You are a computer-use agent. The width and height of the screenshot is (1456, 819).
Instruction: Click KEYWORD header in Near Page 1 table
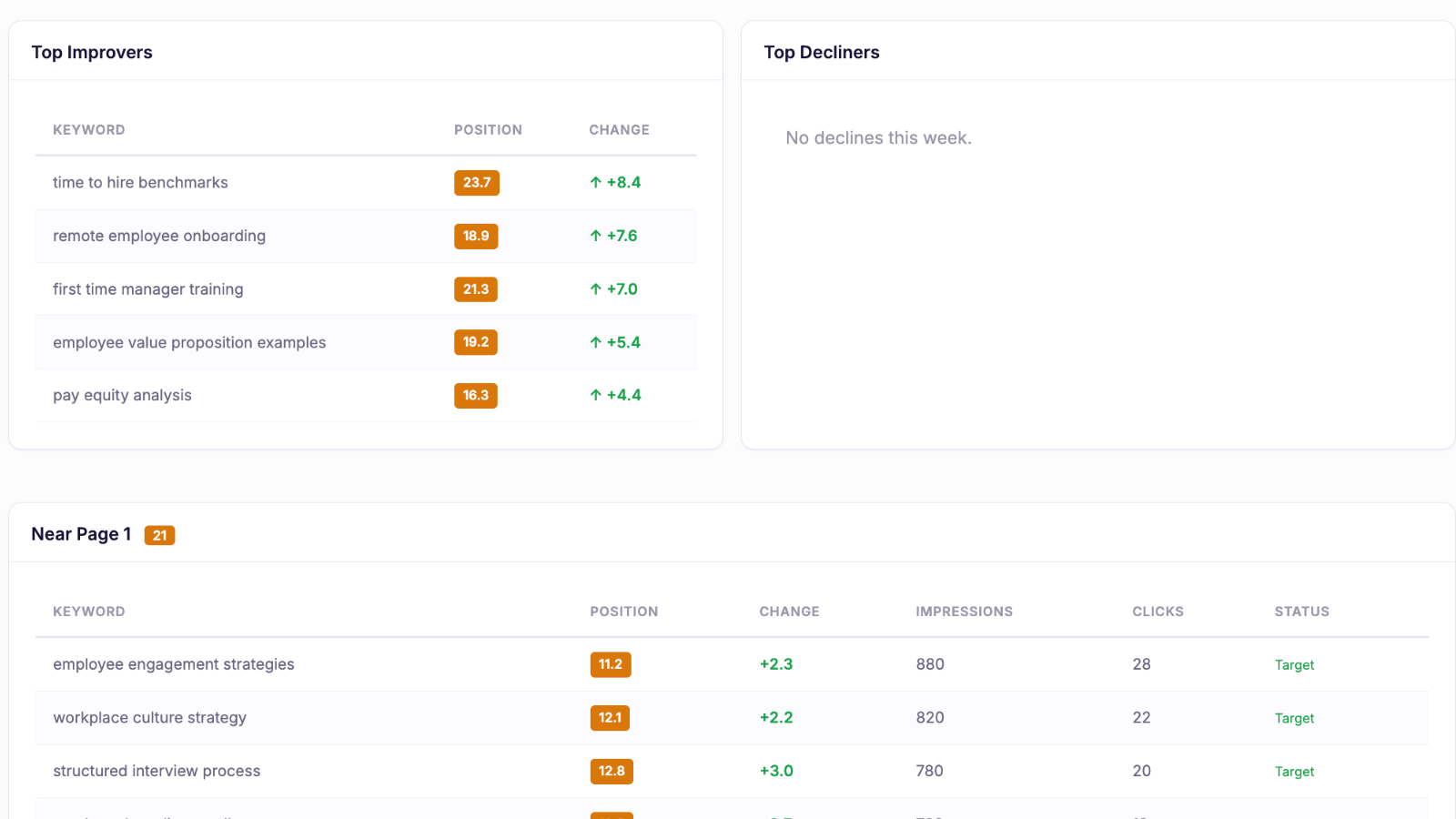tap(89, 612)
